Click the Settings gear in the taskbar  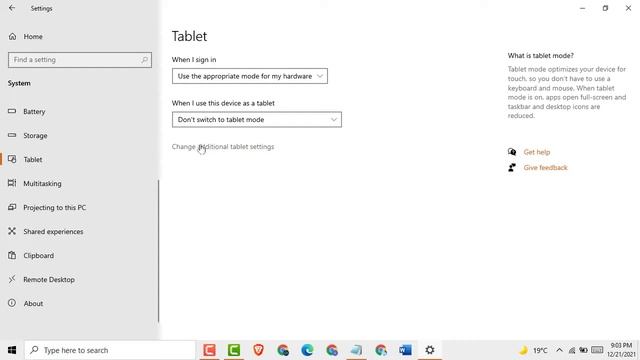click(430, 350)
